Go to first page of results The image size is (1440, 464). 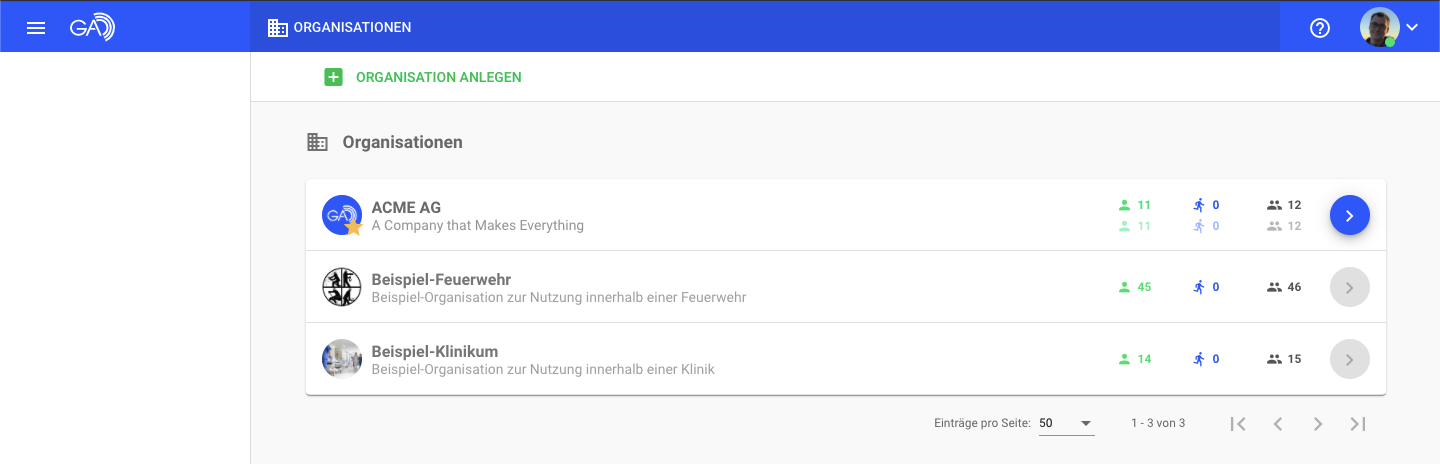[x=1238, y=424]
